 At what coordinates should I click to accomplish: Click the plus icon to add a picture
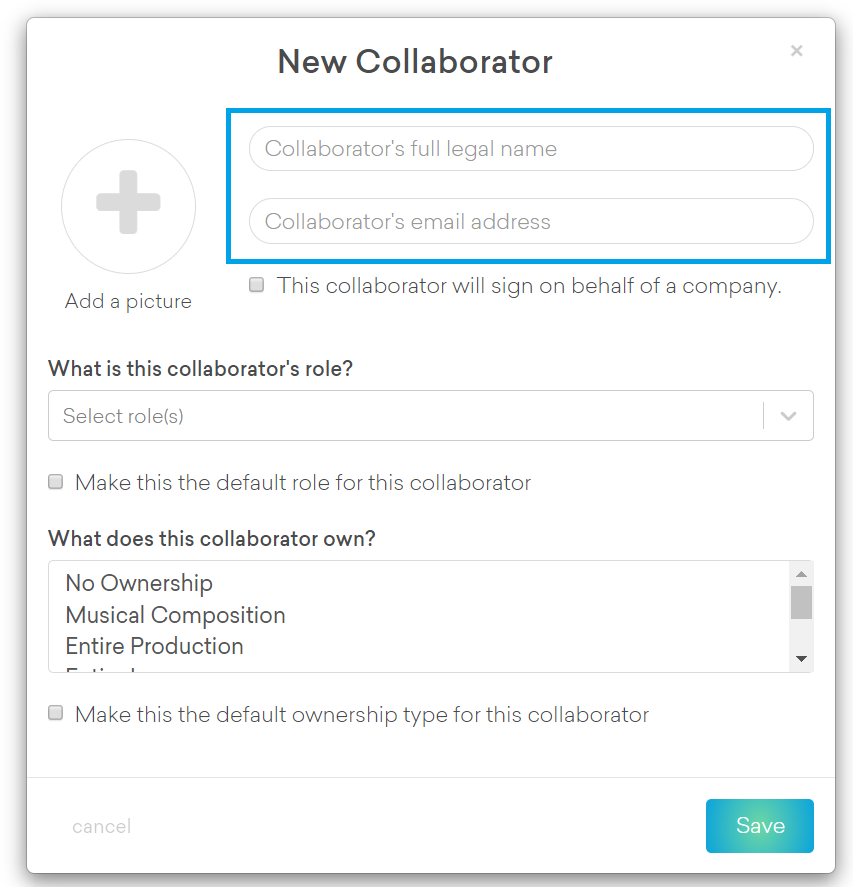[128, 203]
